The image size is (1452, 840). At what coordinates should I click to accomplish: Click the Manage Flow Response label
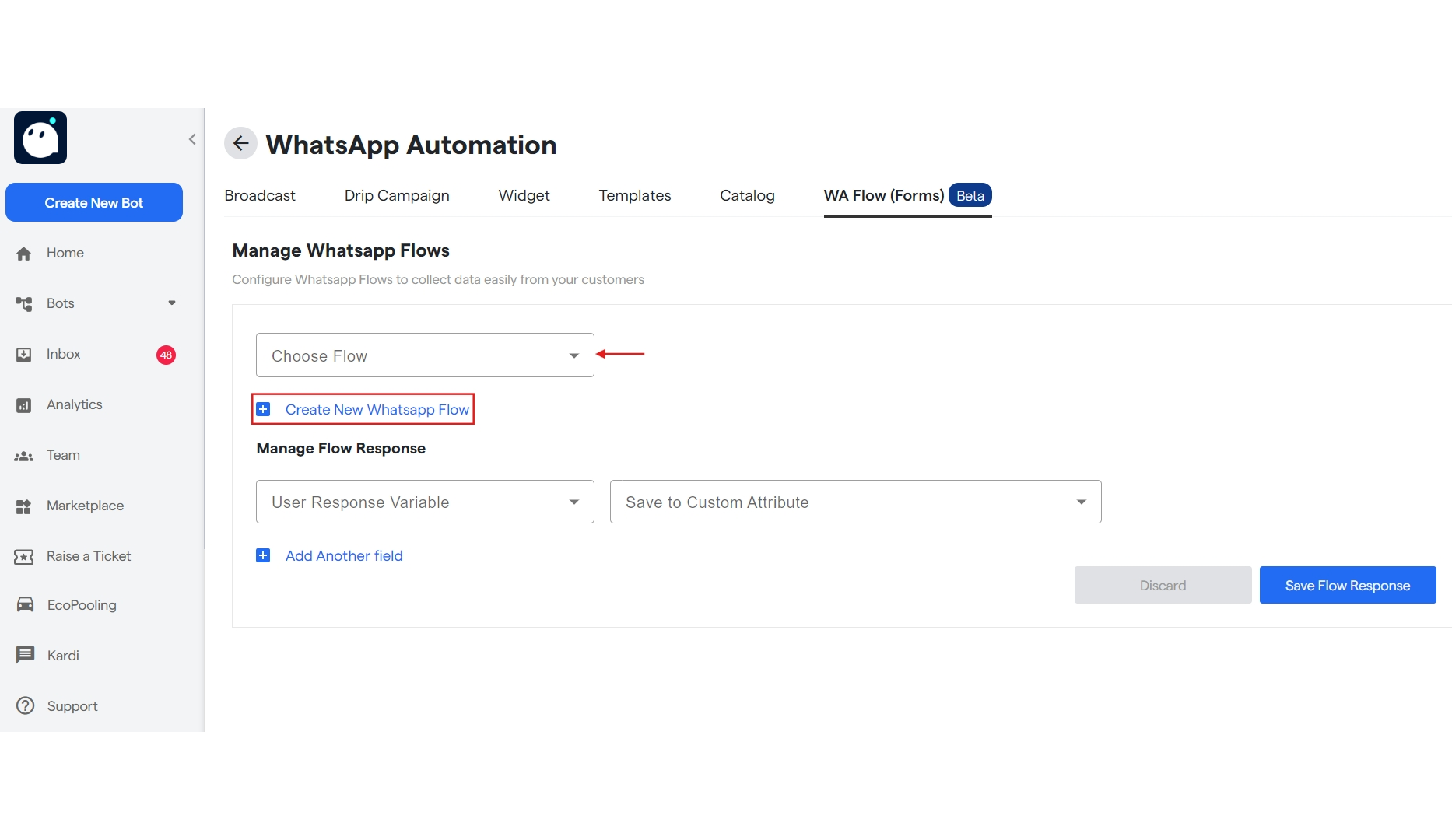(x=341, y=448)
